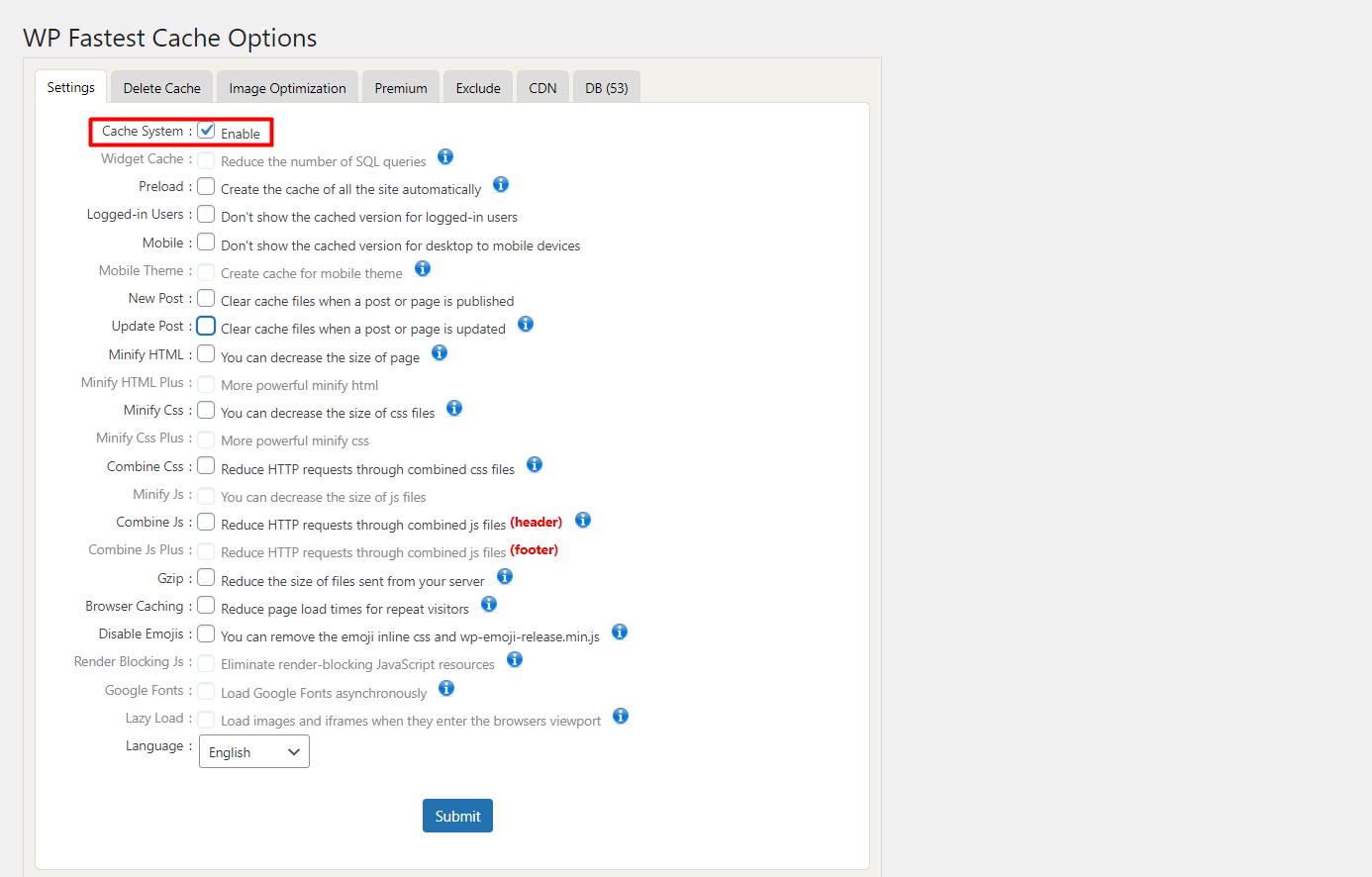Disable the Cache System Enable checkbox
The image size is (1372, 877).
pos(206,129)
